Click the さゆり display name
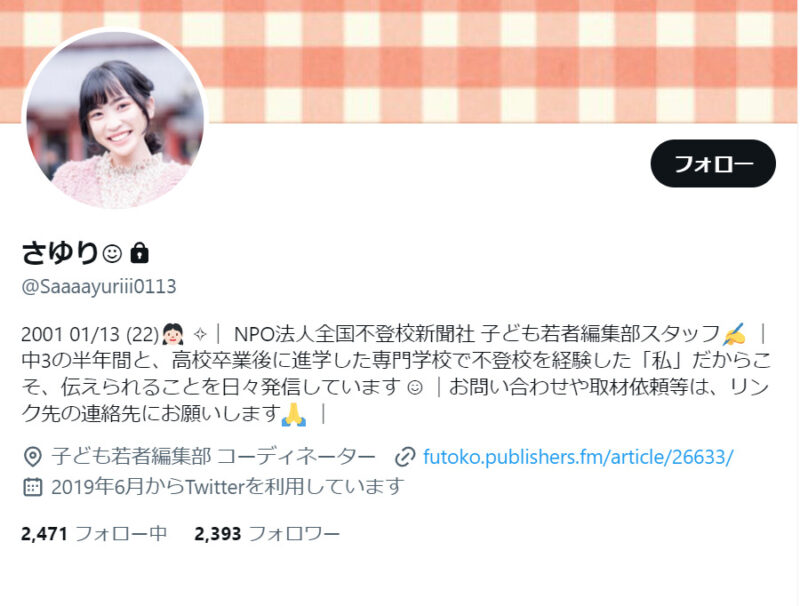This screenshot has height=606, width=800. click(60, 252)
